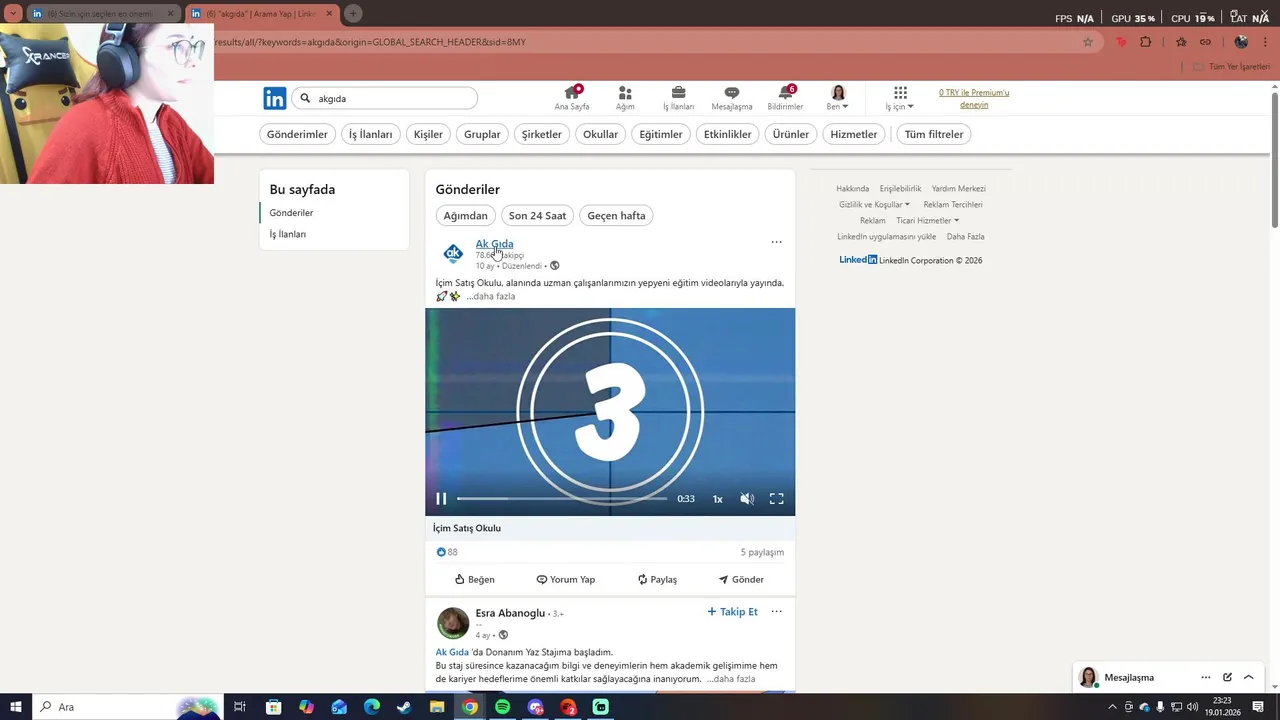Open the Ak Gıda post options menu

coord(776,242)
